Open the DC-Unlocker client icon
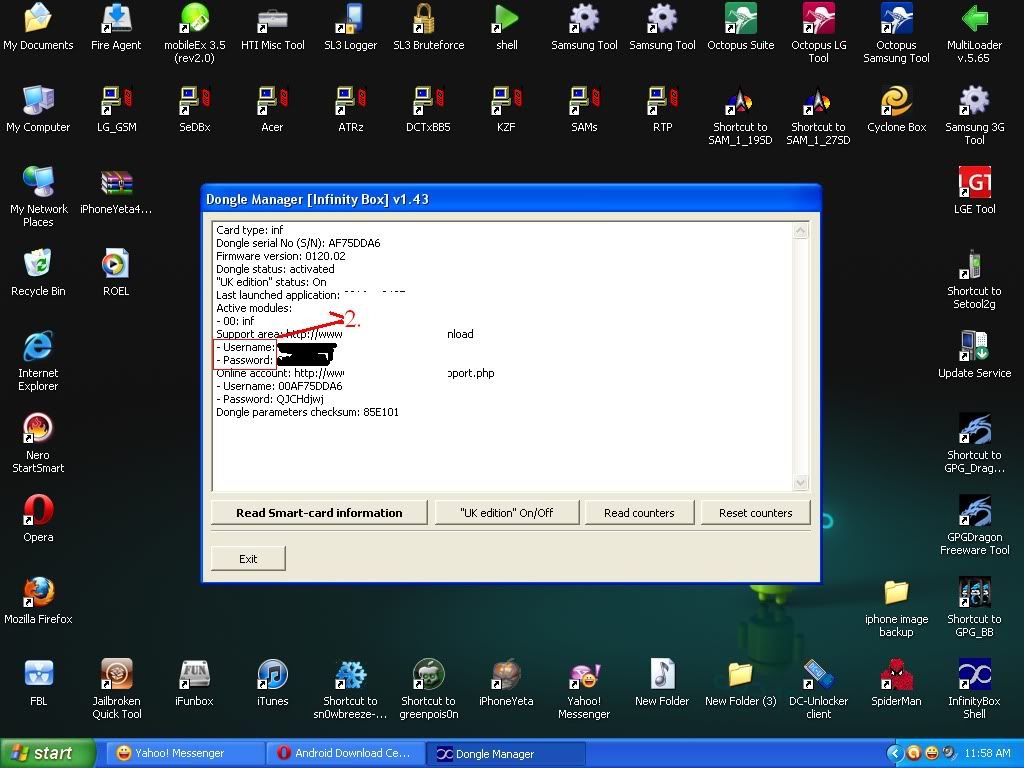 818,689
